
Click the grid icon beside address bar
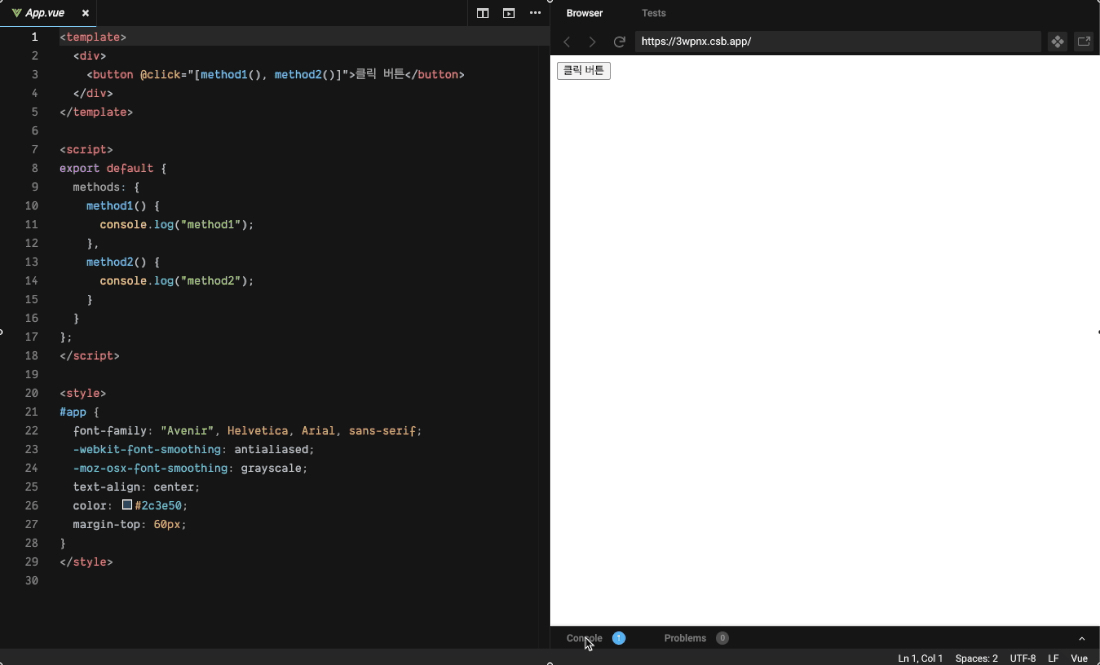click(1057, 41)
